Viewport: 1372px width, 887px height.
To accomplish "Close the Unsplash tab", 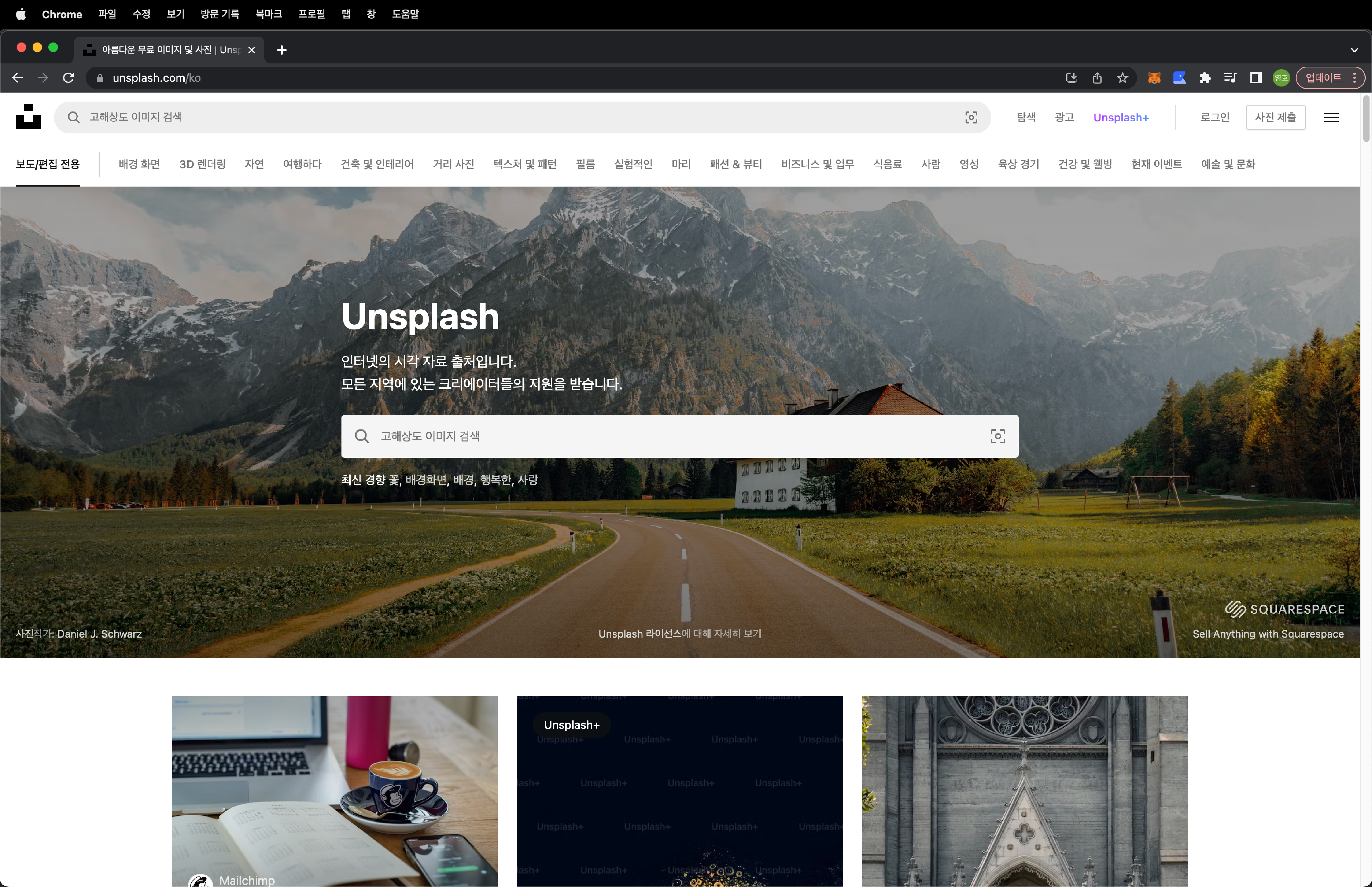I will (252, 50).
